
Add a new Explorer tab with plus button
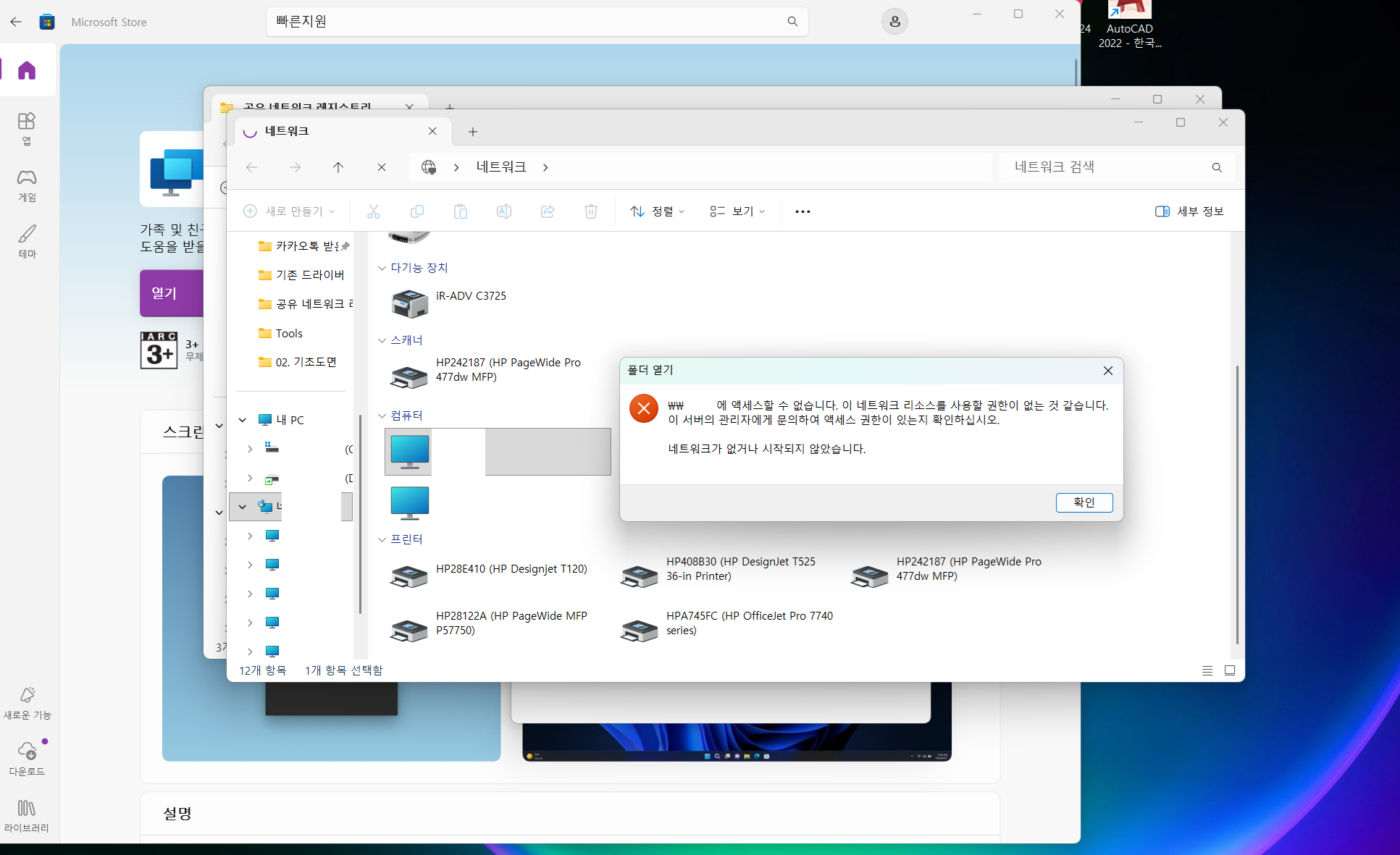click(x=473, y=132)
